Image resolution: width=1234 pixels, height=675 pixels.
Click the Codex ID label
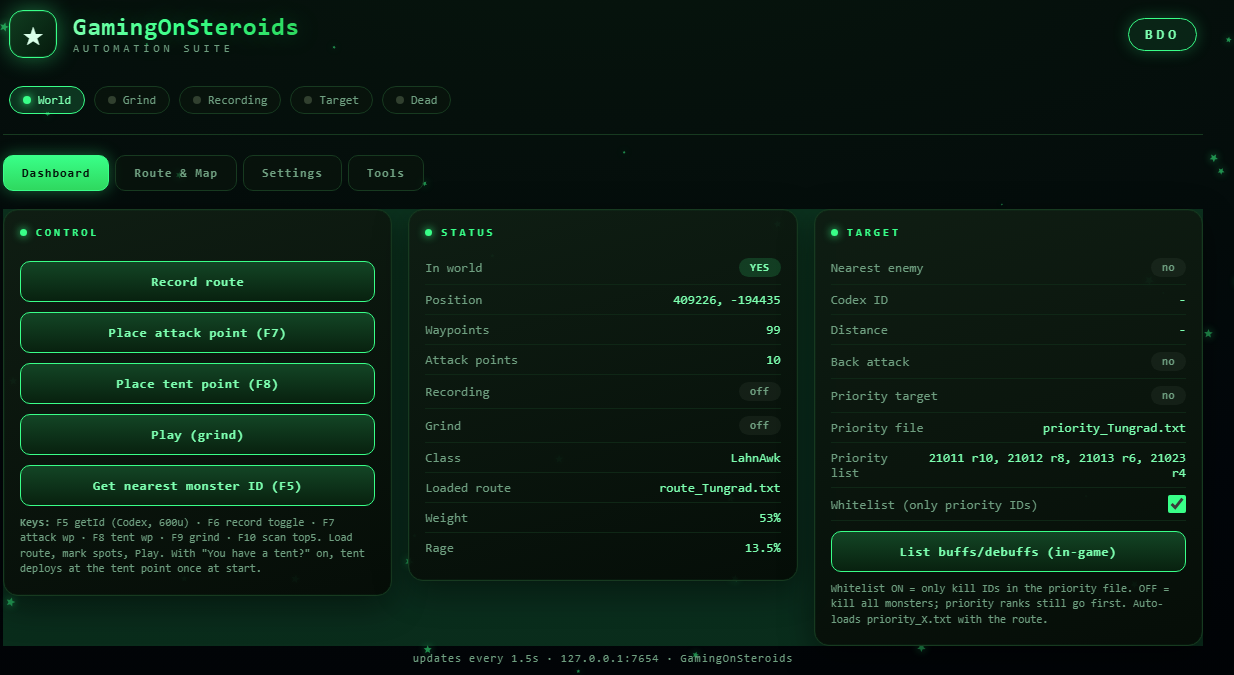click(x=859, y=300)
